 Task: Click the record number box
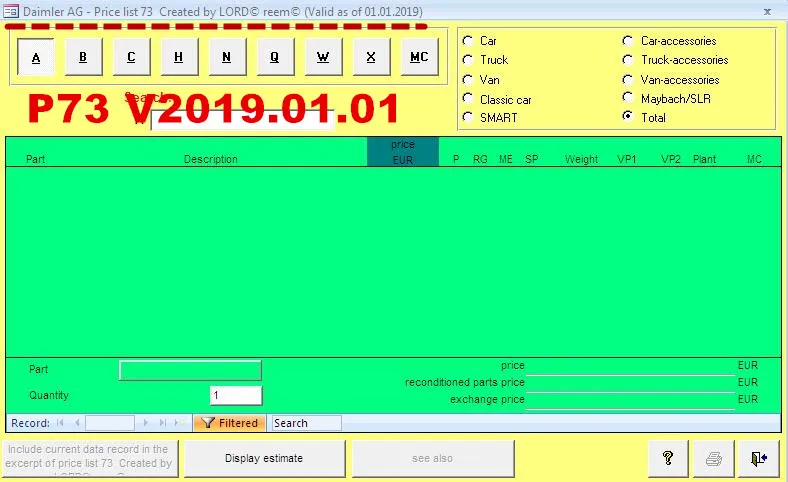click(110, 423)
